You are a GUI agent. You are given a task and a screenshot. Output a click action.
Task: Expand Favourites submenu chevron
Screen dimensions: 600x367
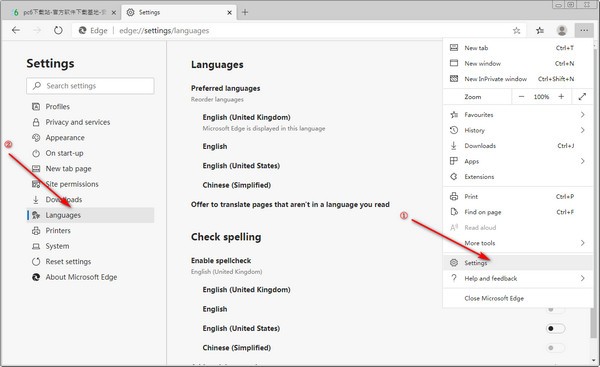pyautogui.click(x=582, y=114)
